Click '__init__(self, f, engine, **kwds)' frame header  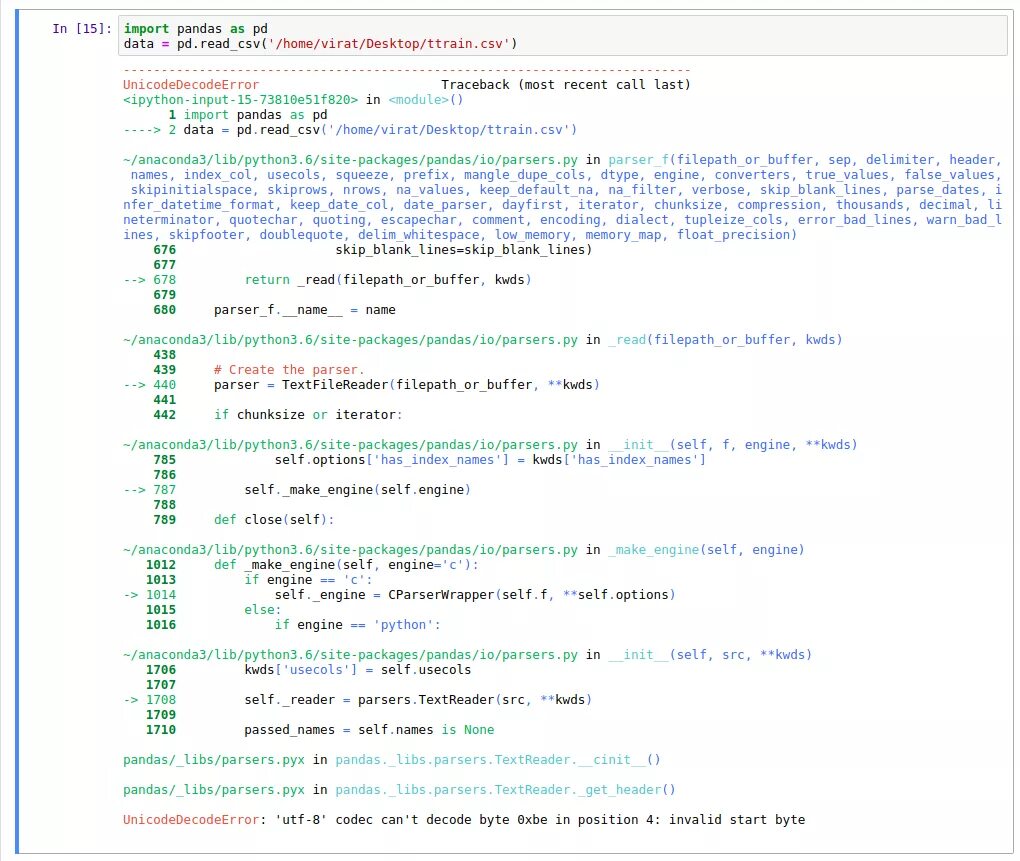(x=733, y=444)
